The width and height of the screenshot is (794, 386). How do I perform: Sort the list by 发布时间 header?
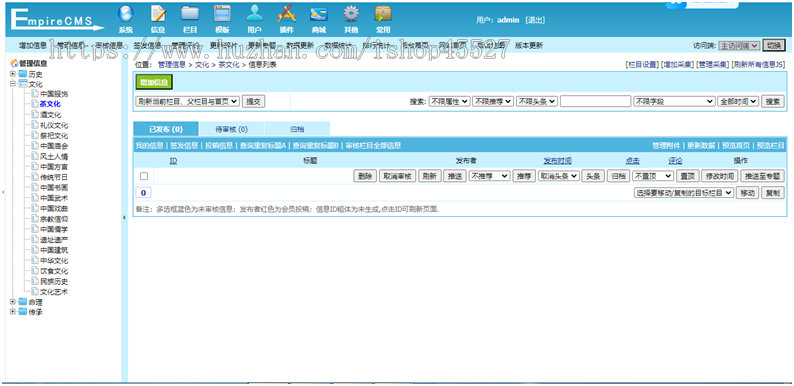(558, 161)
